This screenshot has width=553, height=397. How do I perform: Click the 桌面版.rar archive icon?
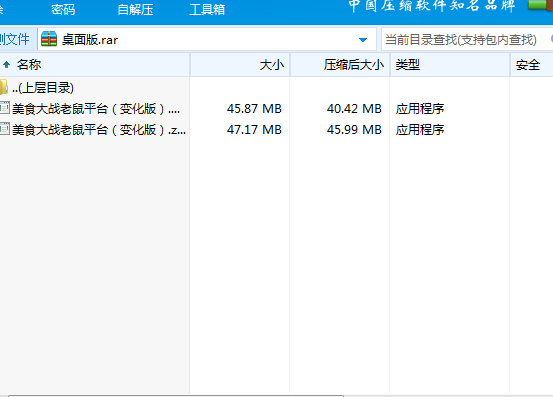(49, 39)
